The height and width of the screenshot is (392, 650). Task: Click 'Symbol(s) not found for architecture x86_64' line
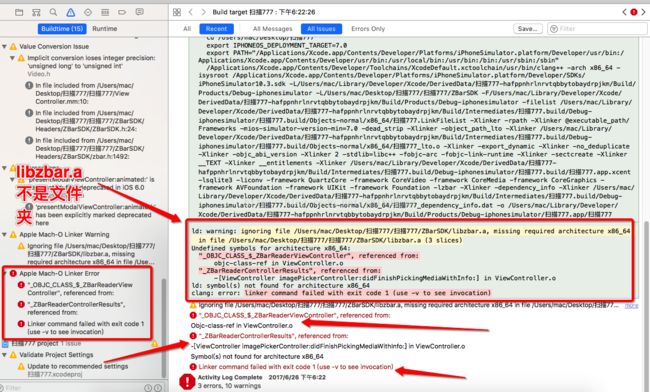click(x=257, y=356)
